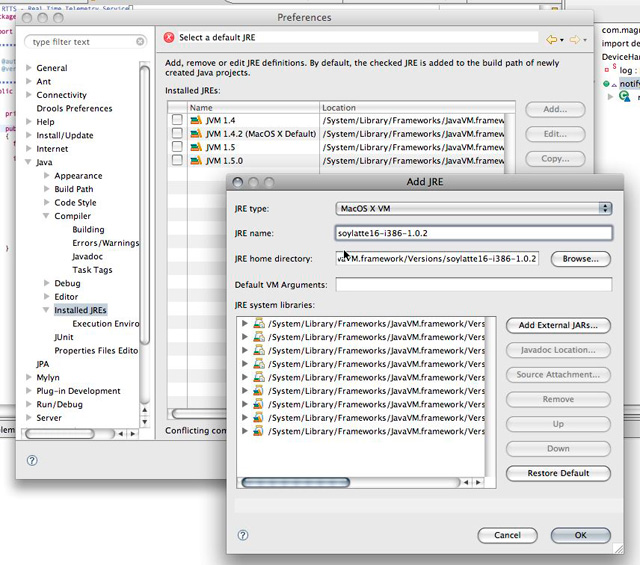Expand the Ant preferences node

click(x=29, y=81)
